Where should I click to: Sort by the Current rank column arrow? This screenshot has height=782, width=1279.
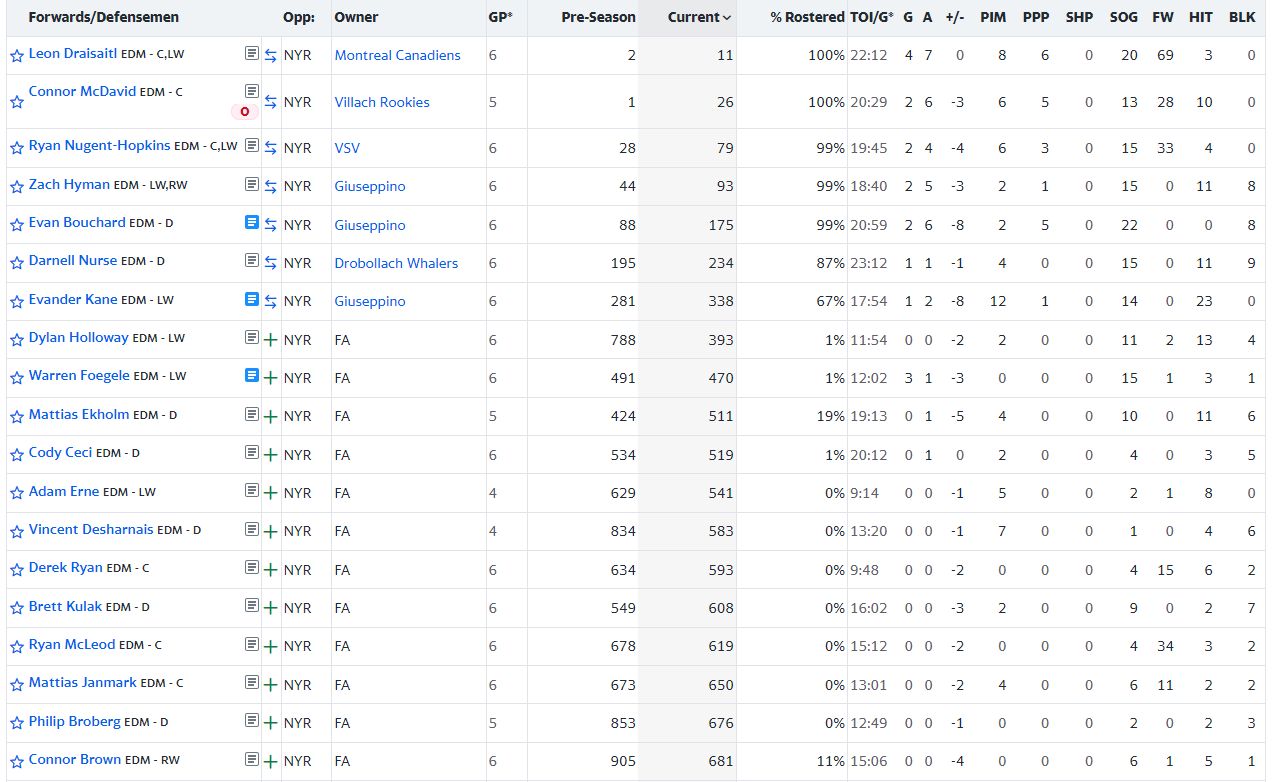[x=727, y=18]
